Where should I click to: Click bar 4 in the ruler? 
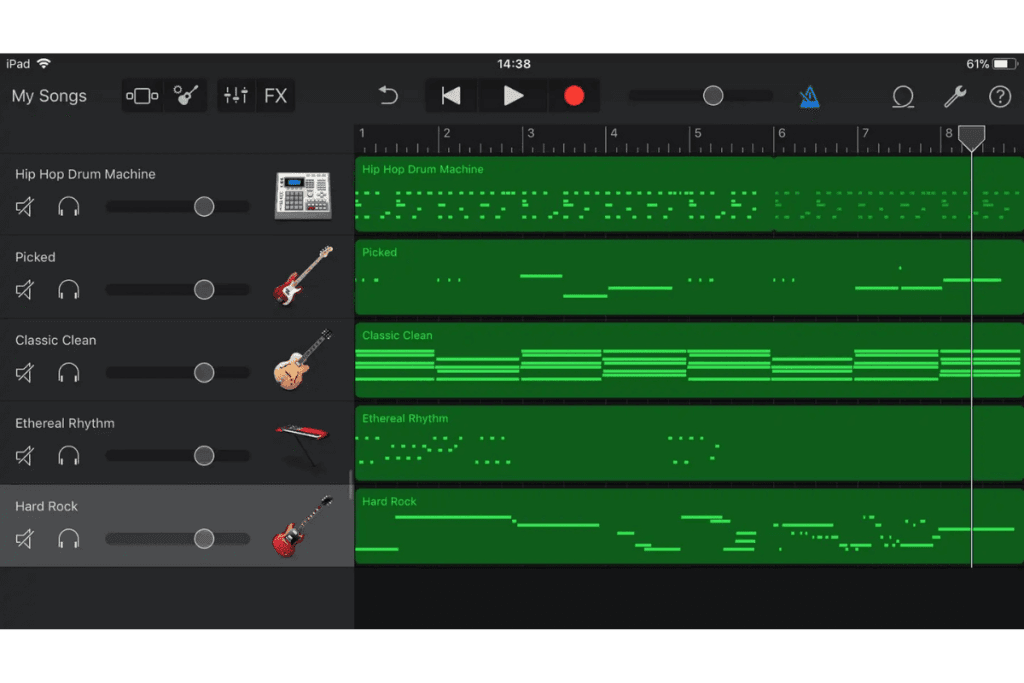point(614,133)
